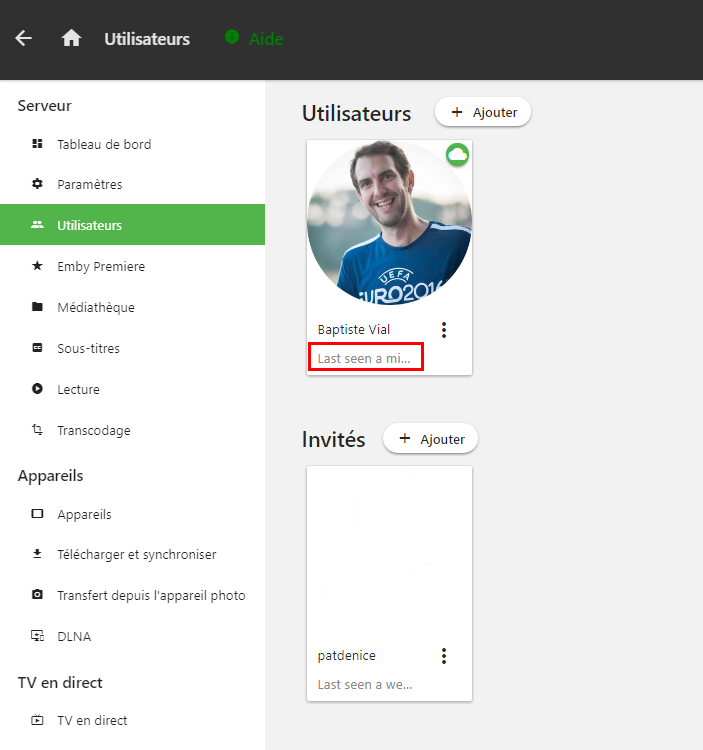Open the three-dot menu for Baptiste Vial

click(444, 330)
